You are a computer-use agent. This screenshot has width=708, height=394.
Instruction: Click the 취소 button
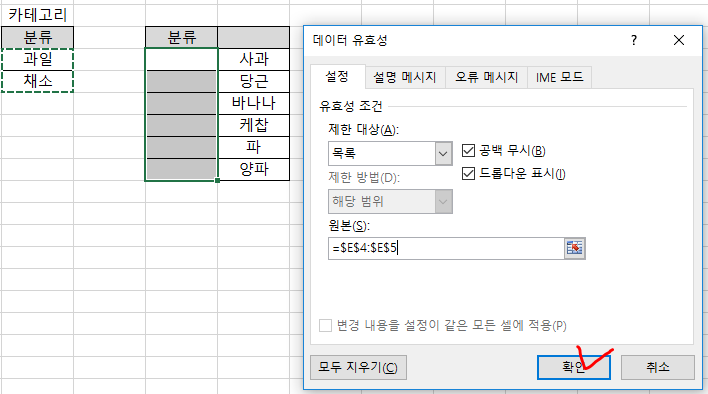coord(657,367)
